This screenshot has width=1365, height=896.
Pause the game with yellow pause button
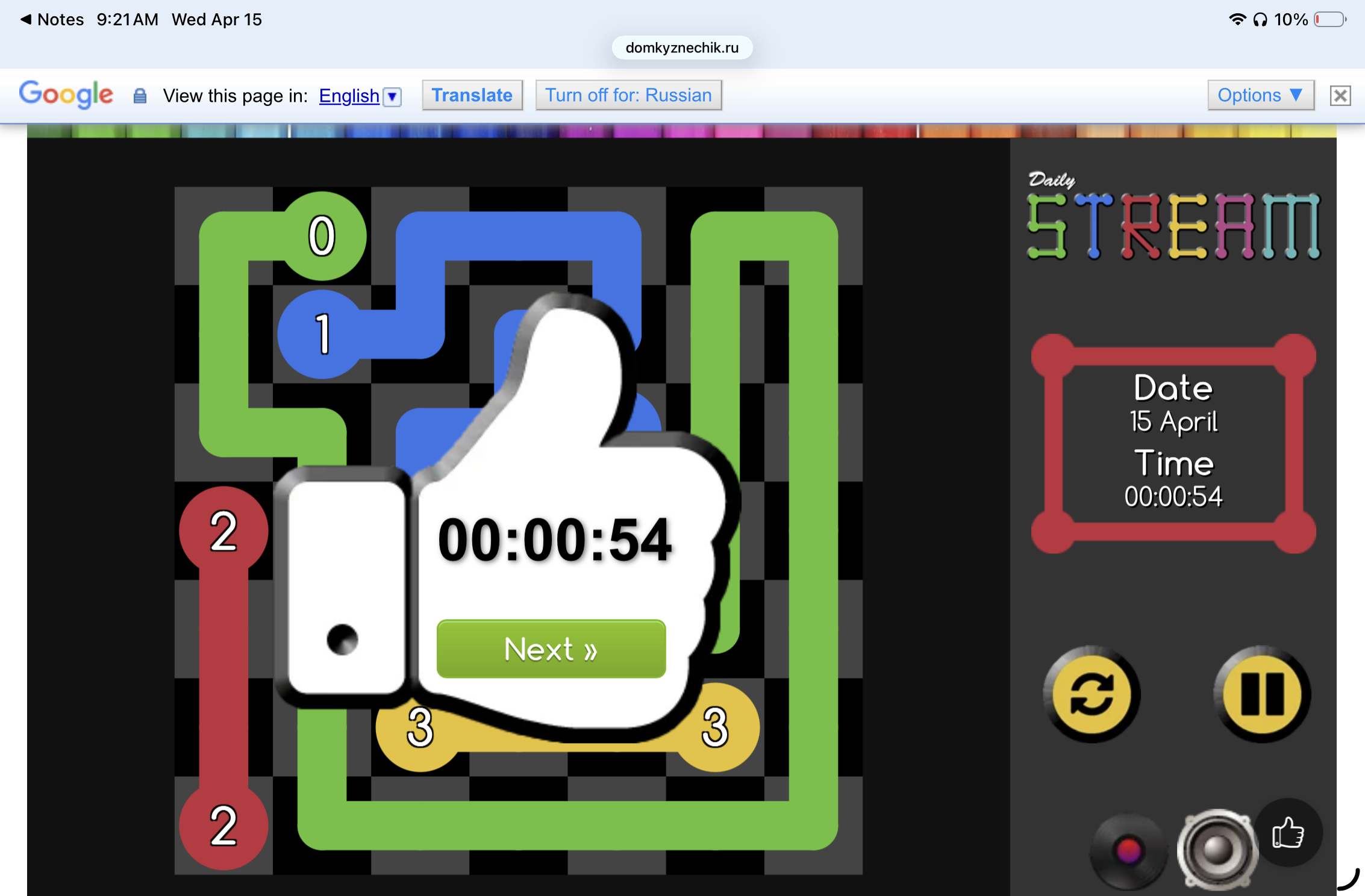point(1262,694)
